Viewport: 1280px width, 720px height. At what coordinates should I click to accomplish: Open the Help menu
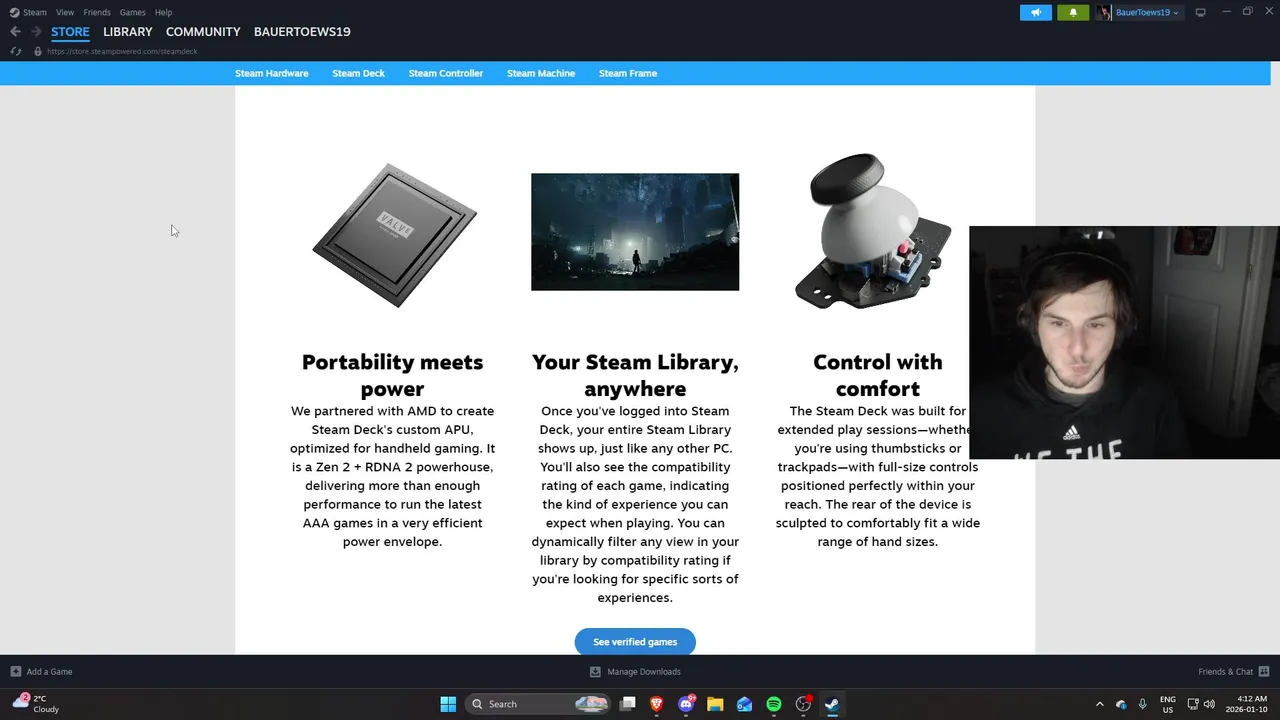163,12
